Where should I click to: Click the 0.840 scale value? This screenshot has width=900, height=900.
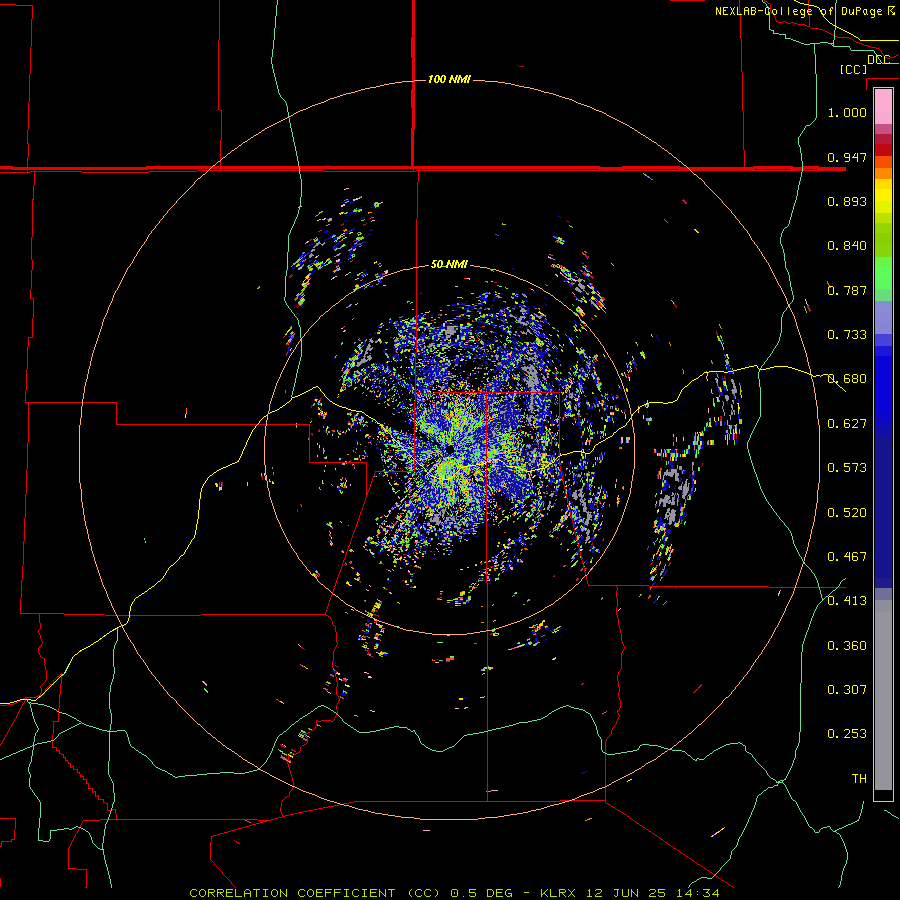(x=847, y=246)
